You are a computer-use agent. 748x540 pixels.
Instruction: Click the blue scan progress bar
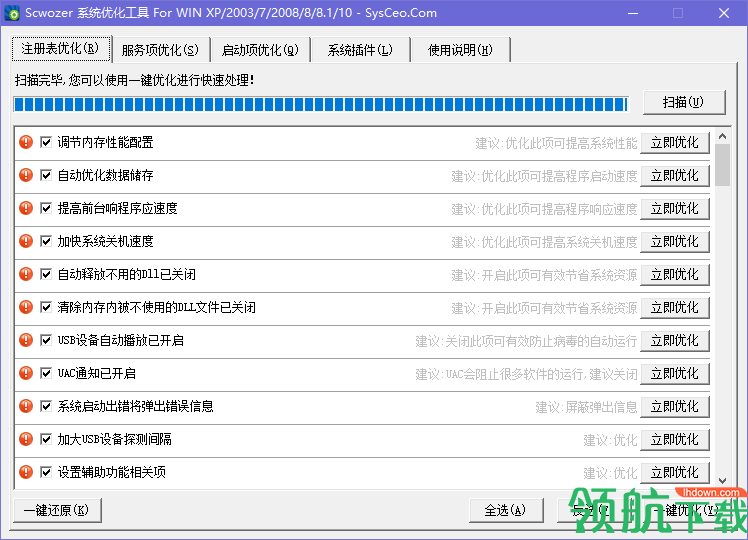(321, 104)
